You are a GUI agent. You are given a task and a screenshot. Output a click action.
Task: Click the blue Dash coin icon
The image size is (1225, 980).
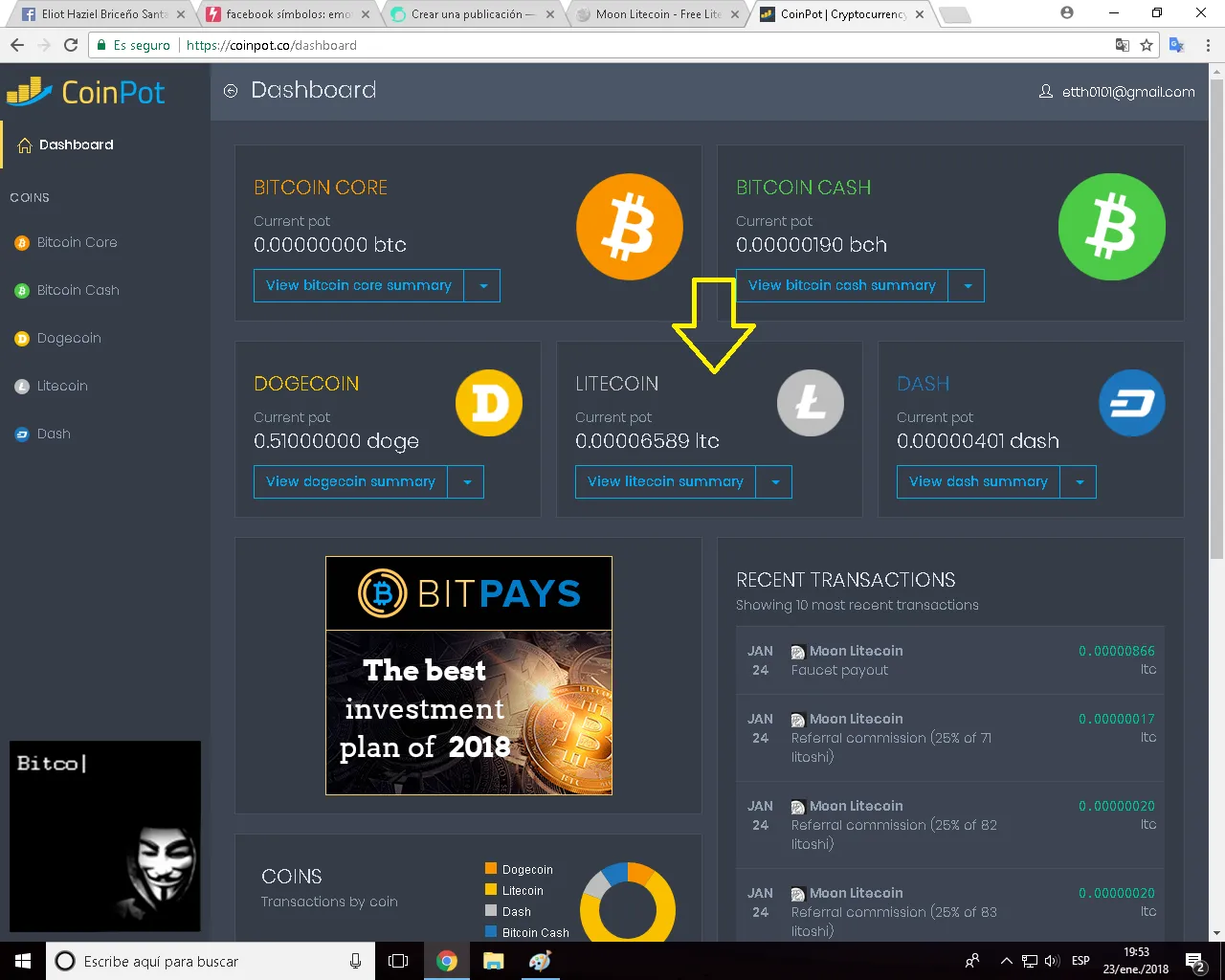[x=1132, y=403]
